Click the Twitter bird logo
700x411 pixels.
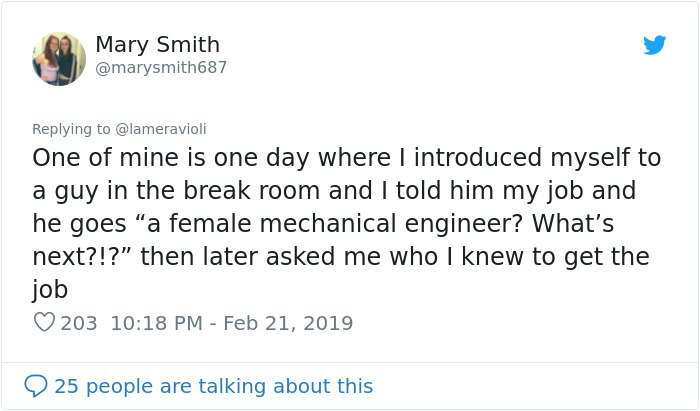click(655, 45)
